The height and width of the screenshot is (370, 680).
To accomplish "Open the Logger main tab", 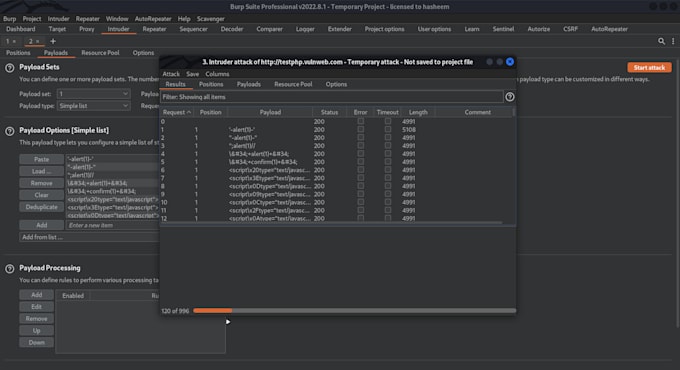I will coord(305,29).
